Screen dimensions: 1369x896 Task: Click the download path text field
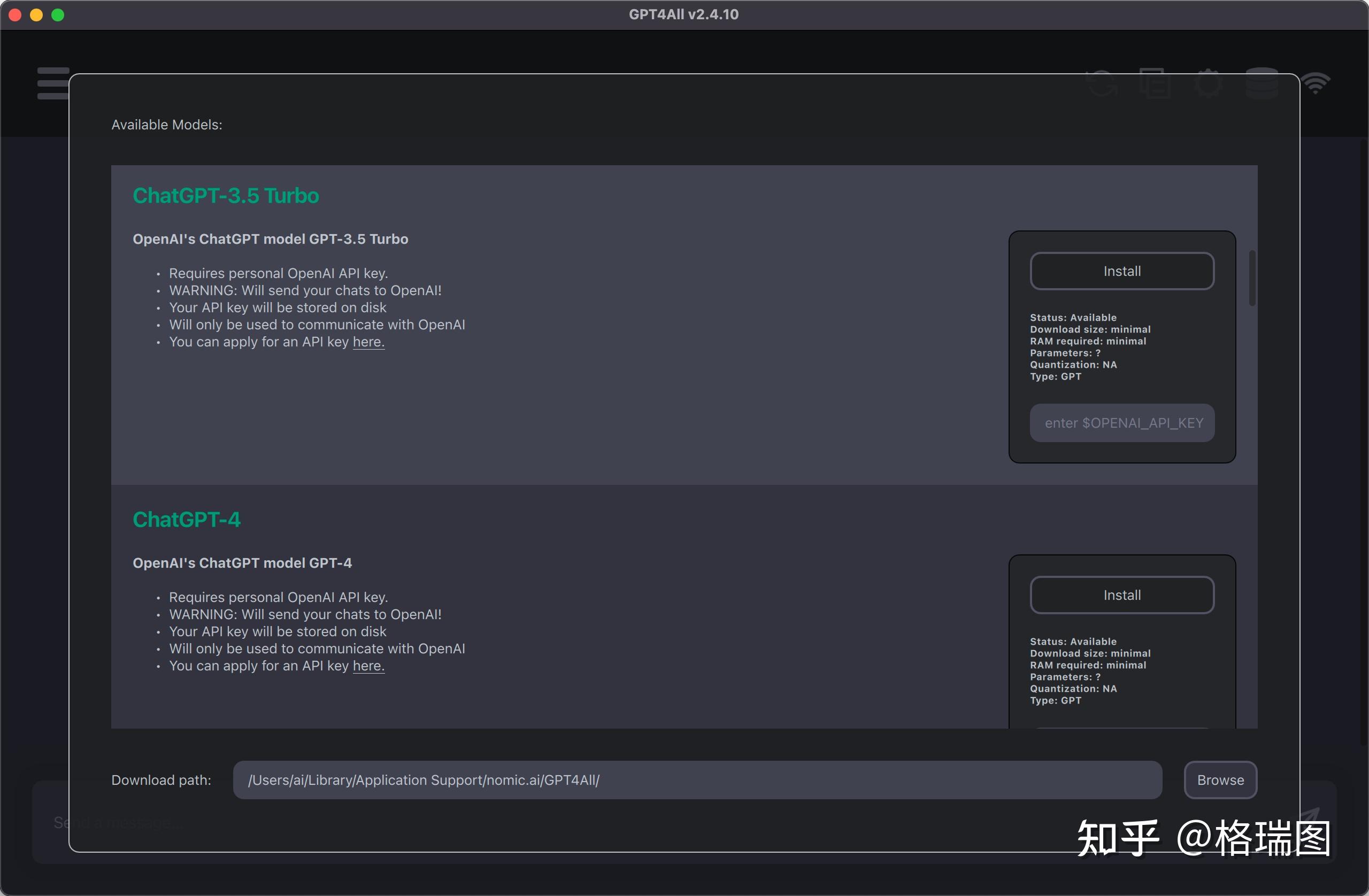pyautogui.click(x=697, y=780)
